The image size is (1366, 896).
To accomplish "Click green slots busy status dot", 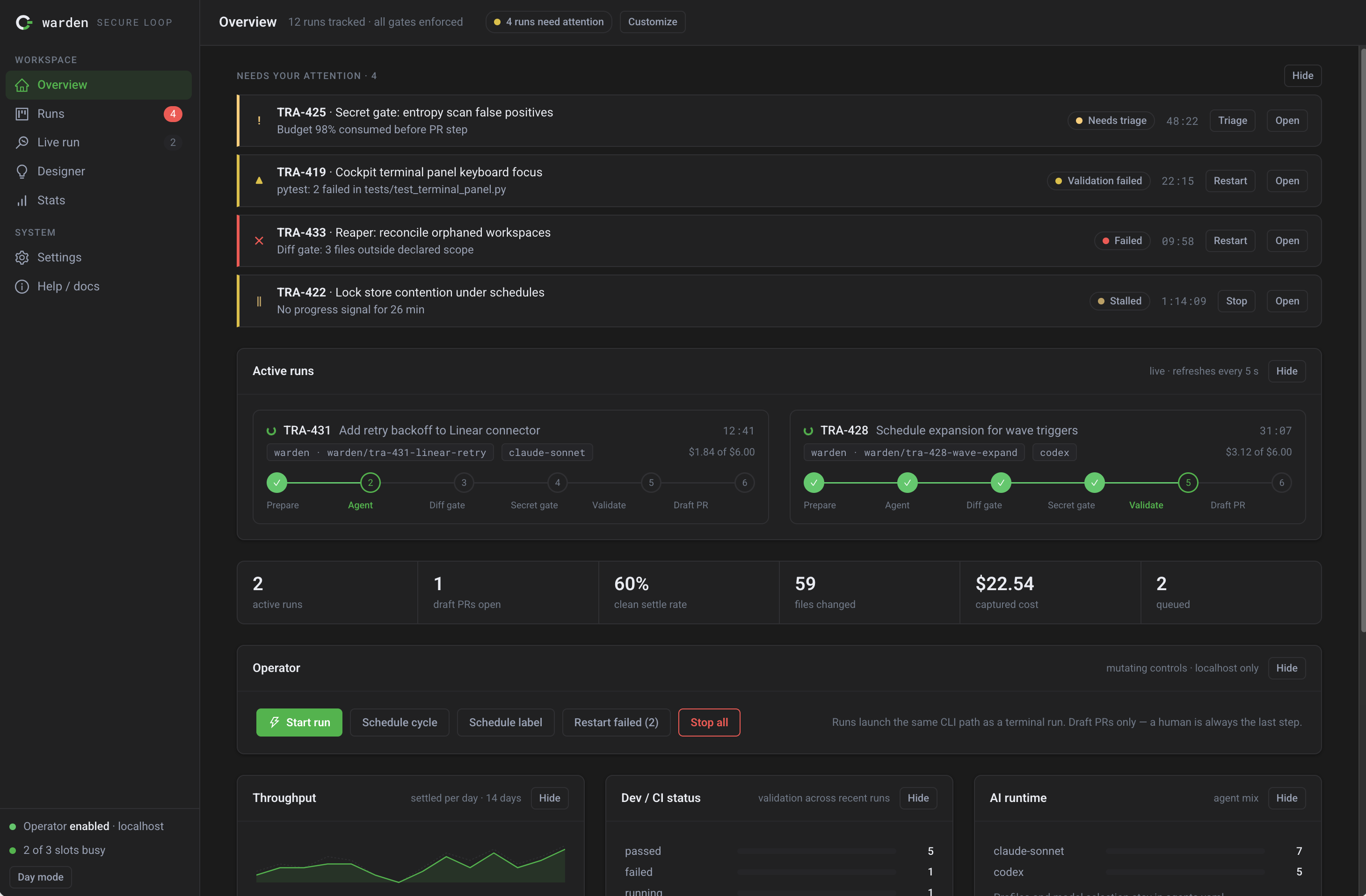I will (13, 851).
